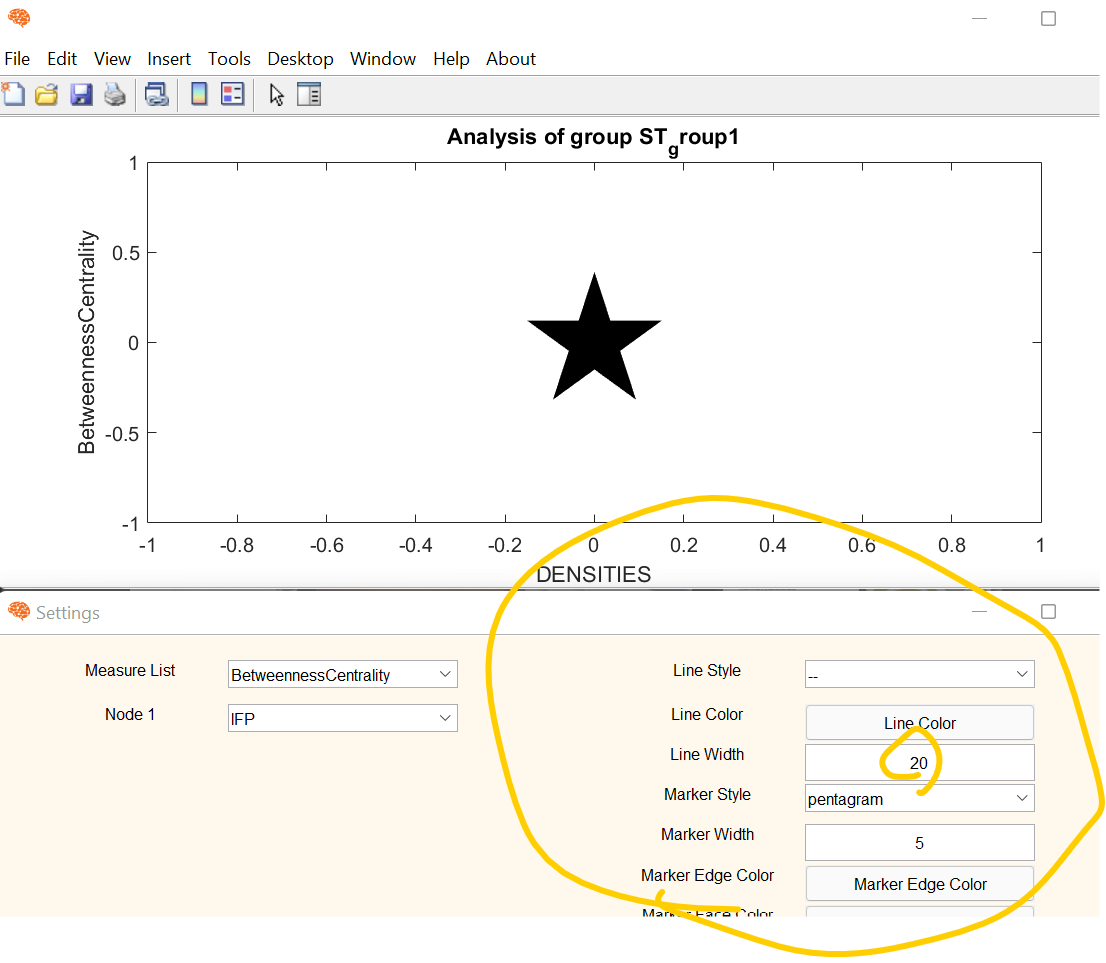This screenshot has height=963, width=1106.
Task: Print the figure via the printer icon
Action: click(114, 93)
